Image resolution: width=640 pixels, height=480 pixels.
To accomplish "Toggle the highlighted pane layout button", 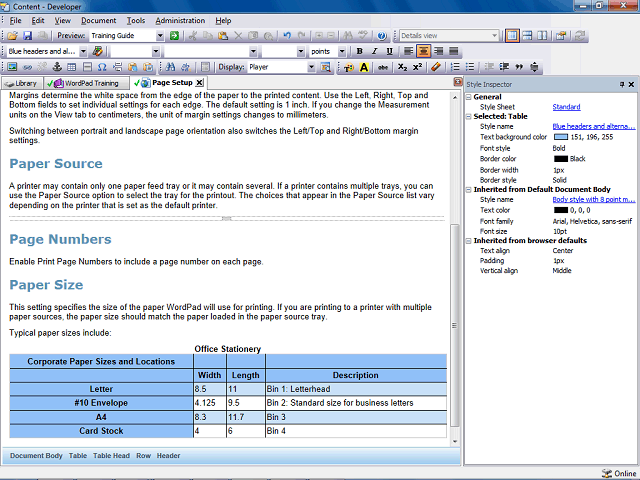I will coord(512,36).
